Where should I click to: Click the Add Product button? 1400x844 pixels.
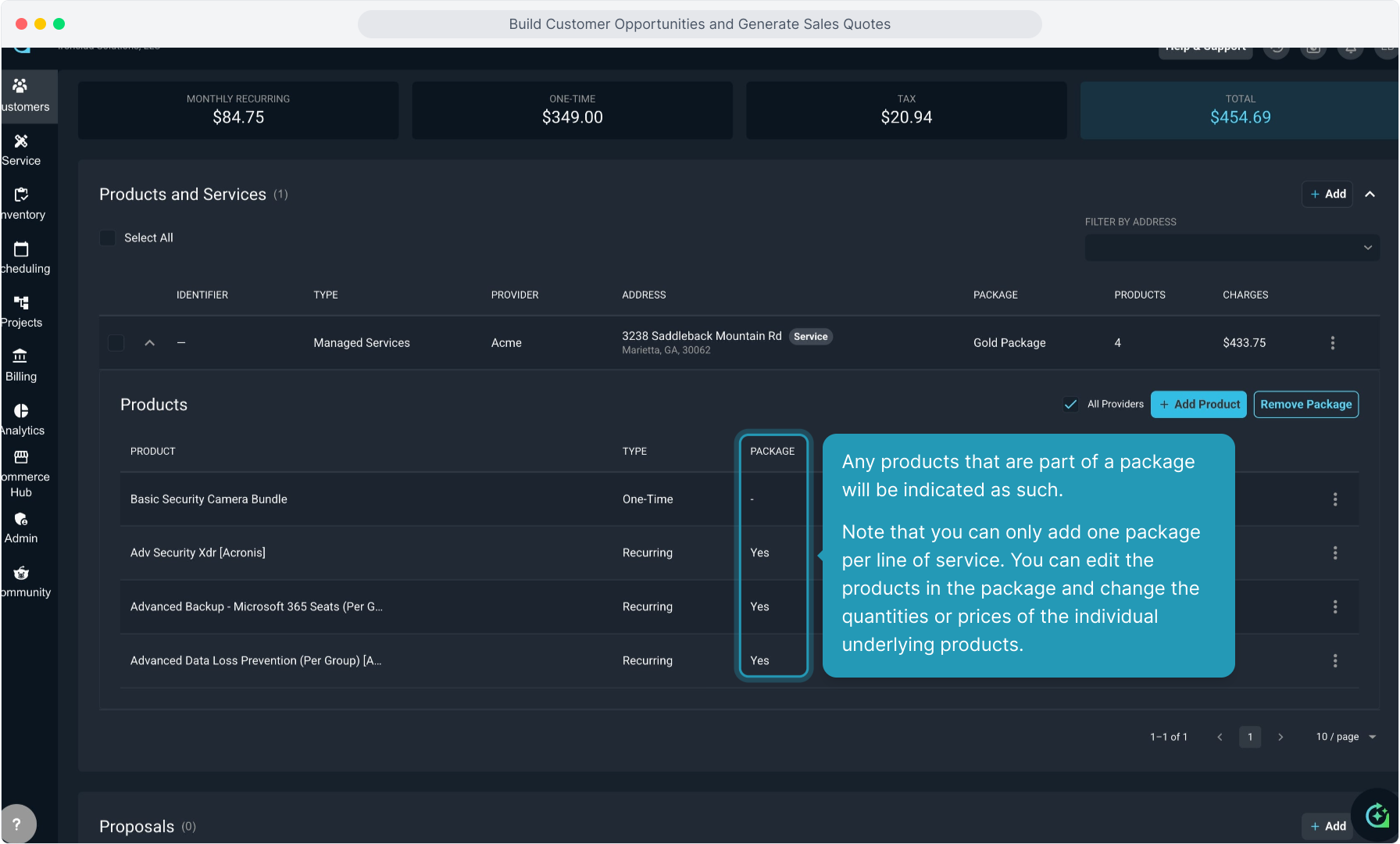[x=1199, y=404]
